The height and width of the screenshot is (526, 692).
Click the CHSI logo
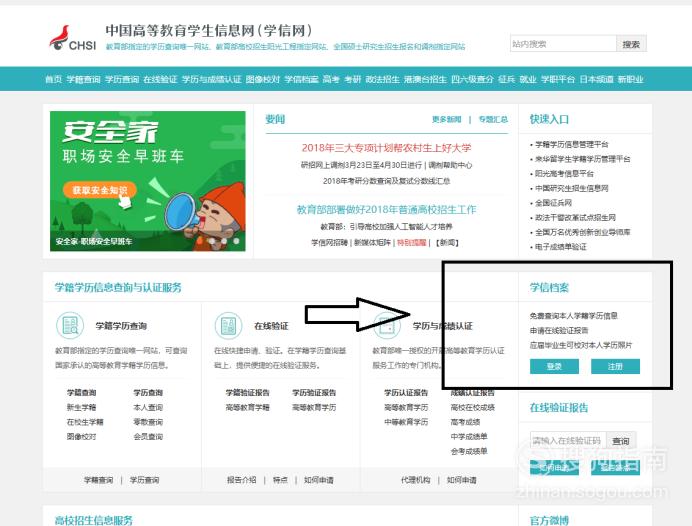point(72,38)
